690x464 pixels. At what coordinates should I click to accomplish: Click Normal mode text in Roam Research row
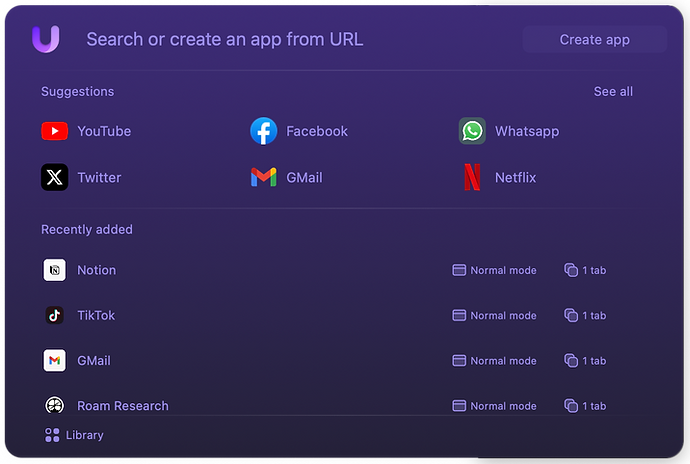pos(503,406)
